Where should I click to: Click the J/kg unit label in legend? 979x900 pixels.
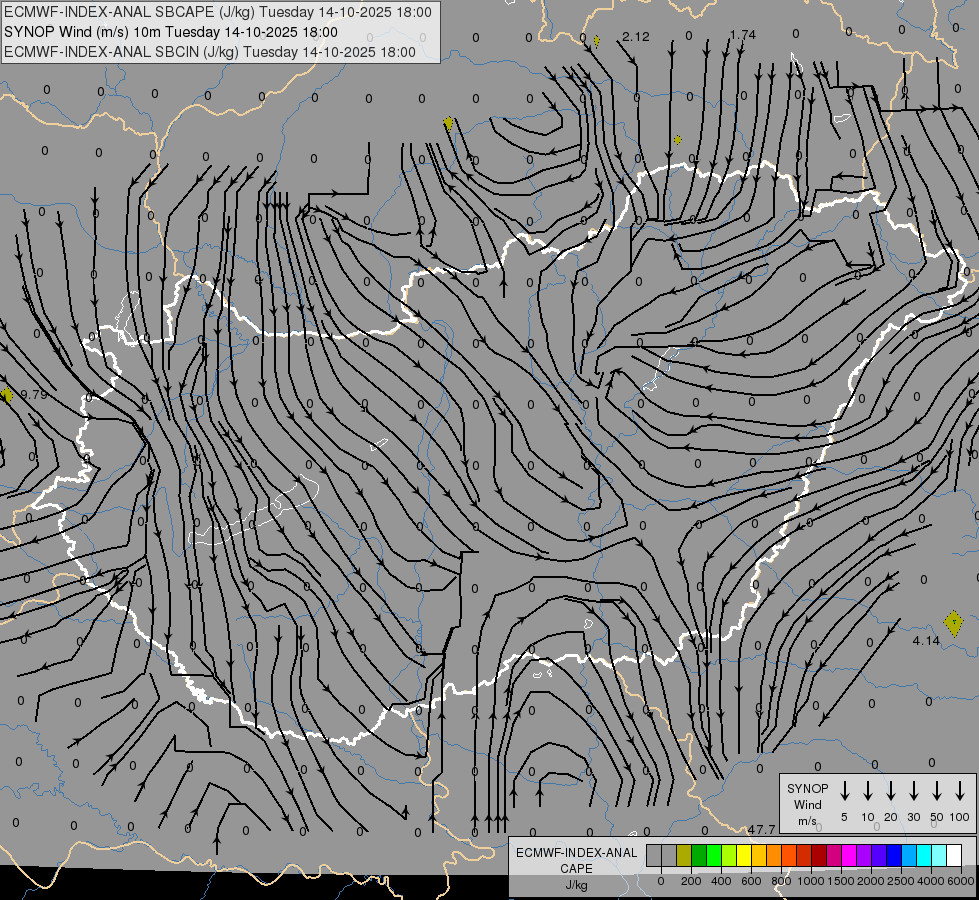coord(576,885)
